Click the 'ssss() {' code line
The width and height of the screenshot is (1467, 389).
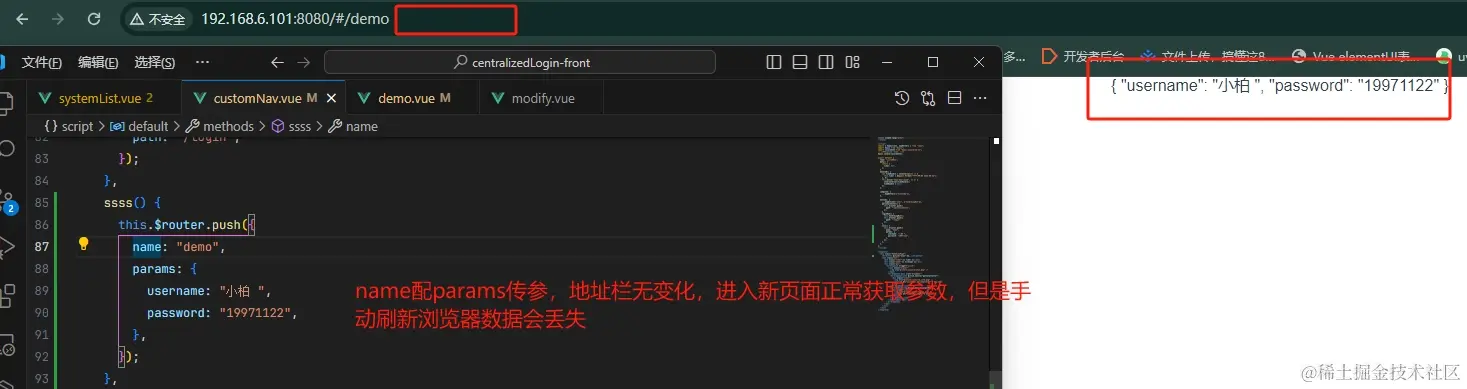pos(132,202)
